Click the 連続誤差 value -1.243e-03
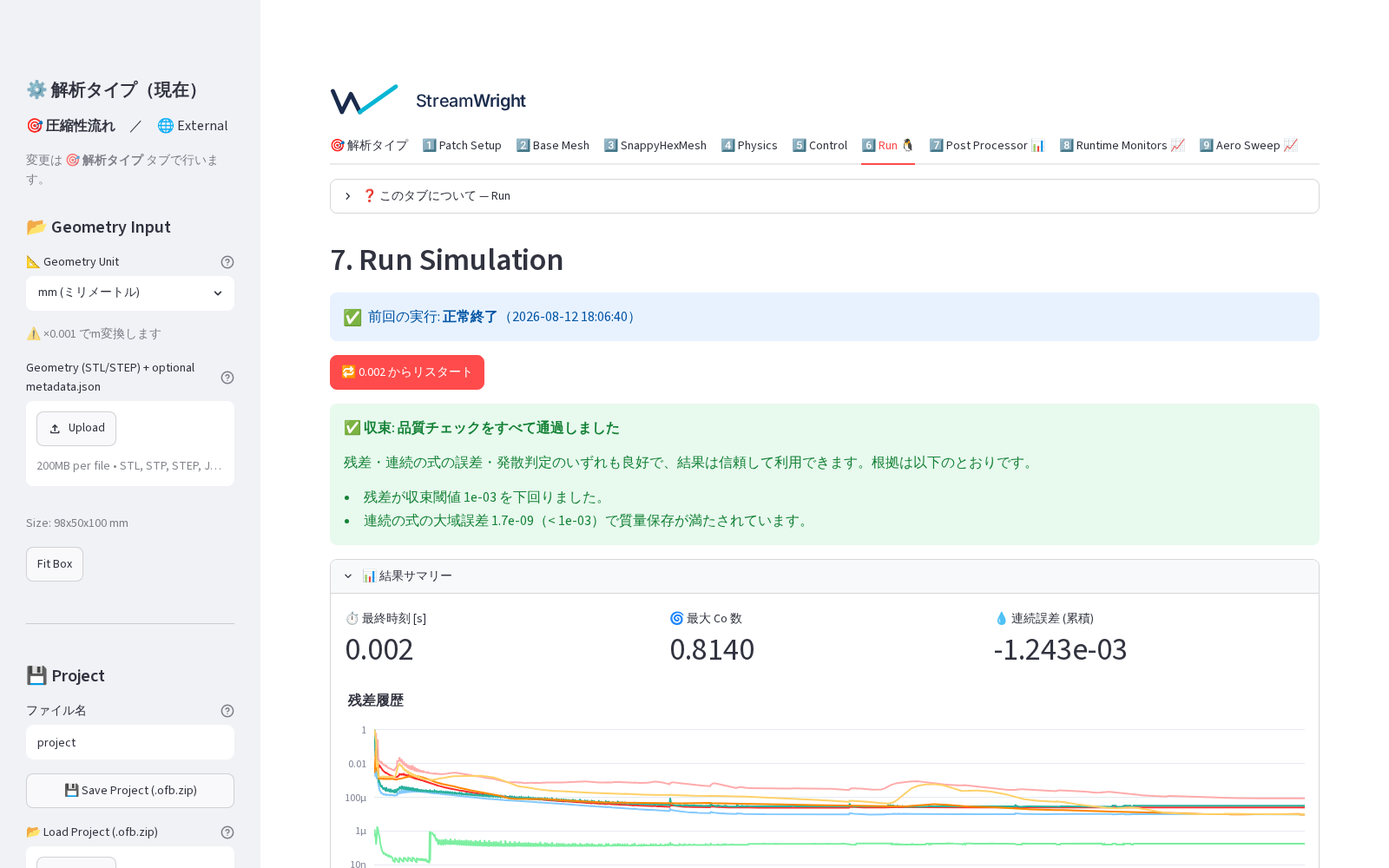1389x868 pixels. pos(1060,649)
